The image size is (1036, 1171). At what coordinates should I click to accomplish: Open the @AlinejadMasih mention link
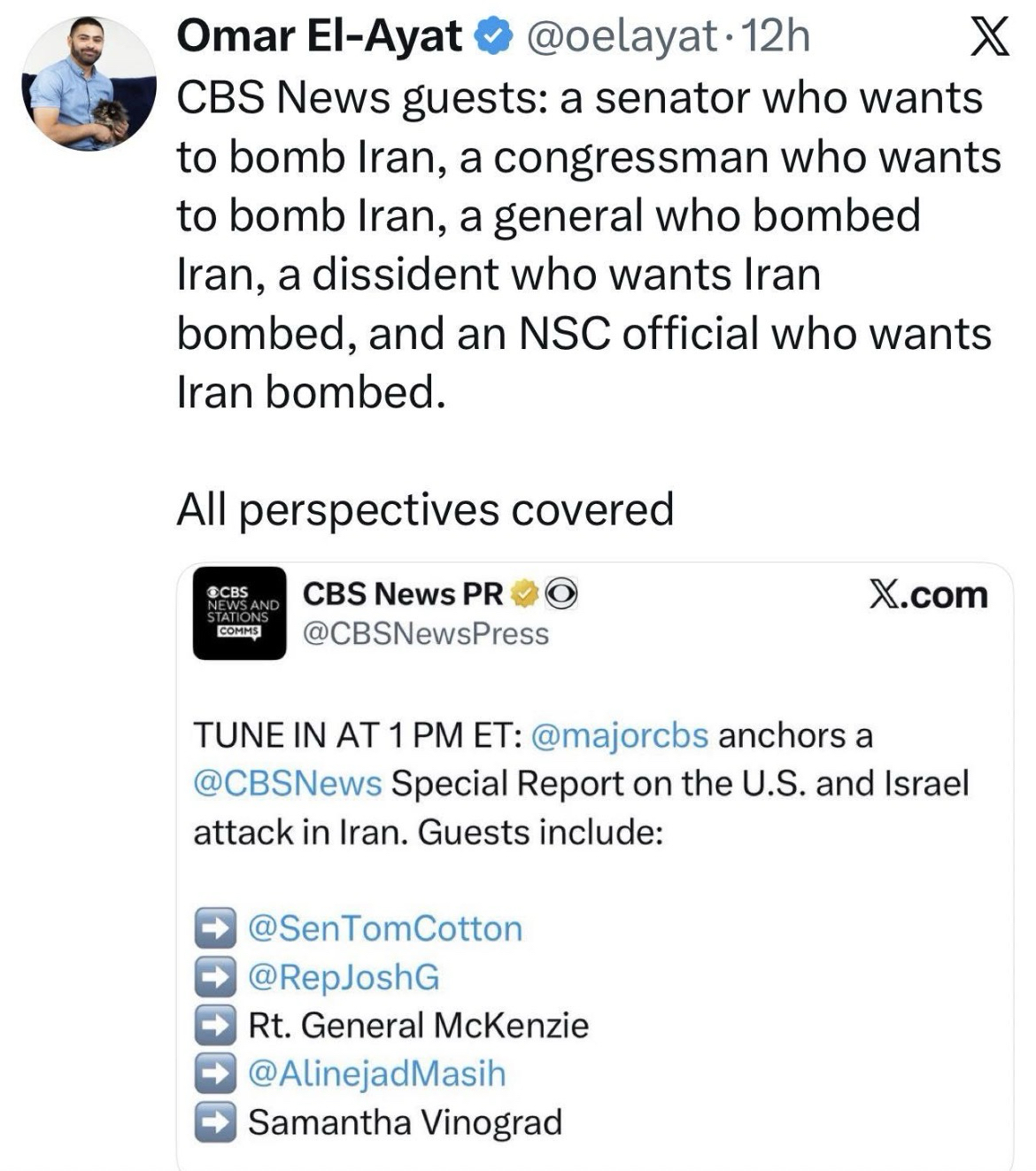pos(377,1074)
